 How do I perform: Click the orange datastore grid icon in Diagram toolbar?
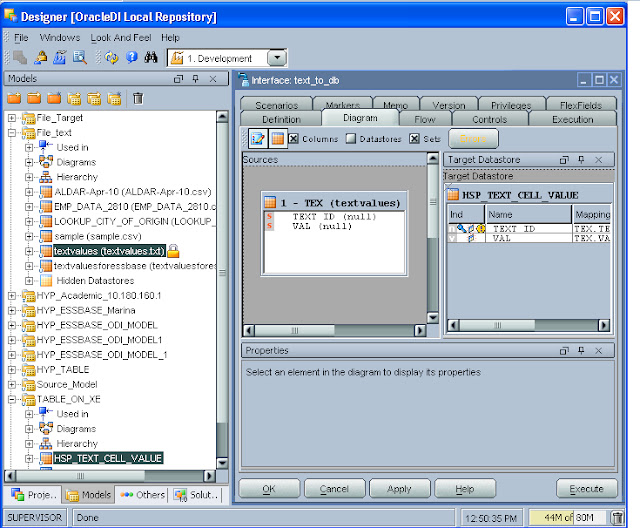(x=278, y=139)
